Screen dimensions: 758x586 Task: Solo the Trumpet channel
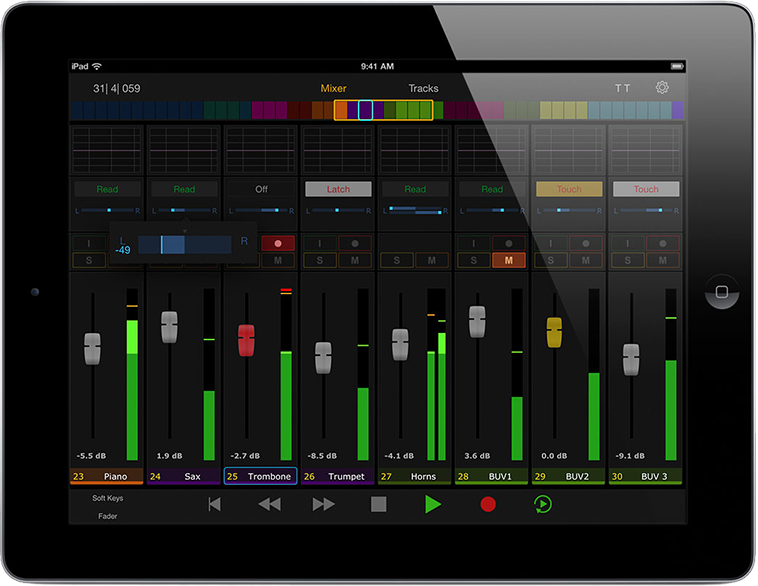pos(320,260)
